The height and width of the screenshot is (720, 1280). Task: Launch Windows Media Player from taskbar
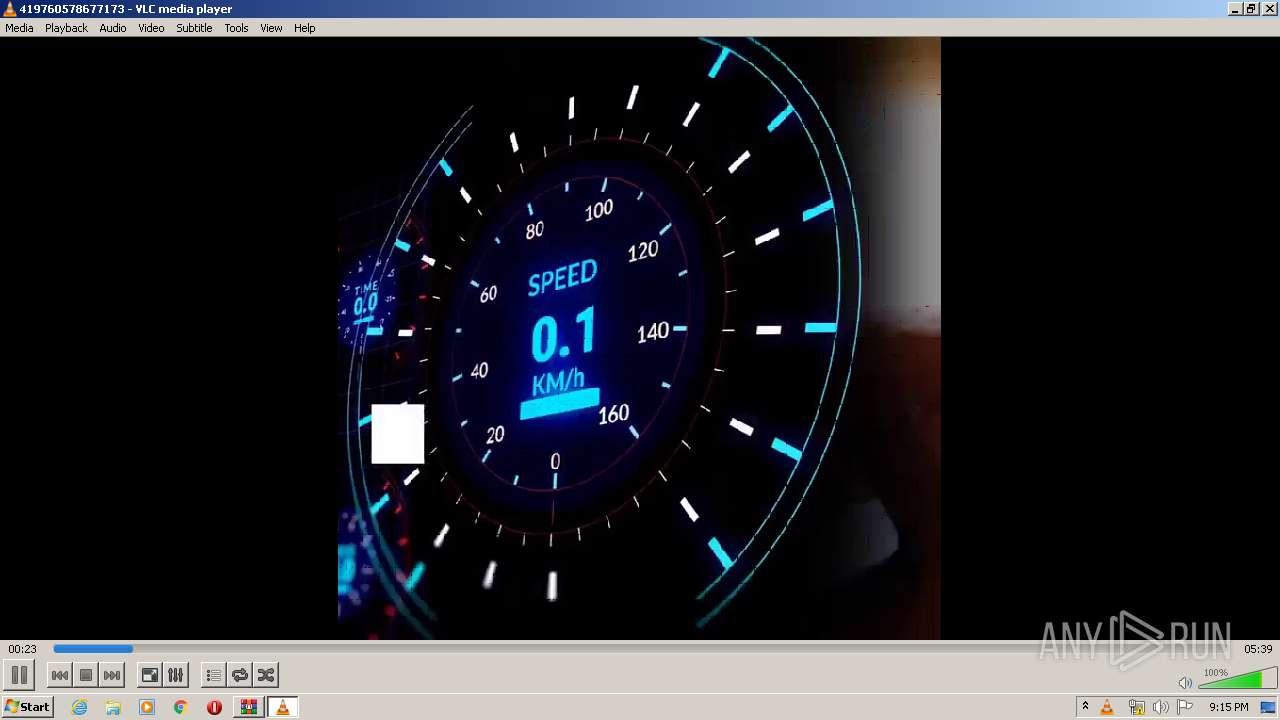(x=147, y=707)
